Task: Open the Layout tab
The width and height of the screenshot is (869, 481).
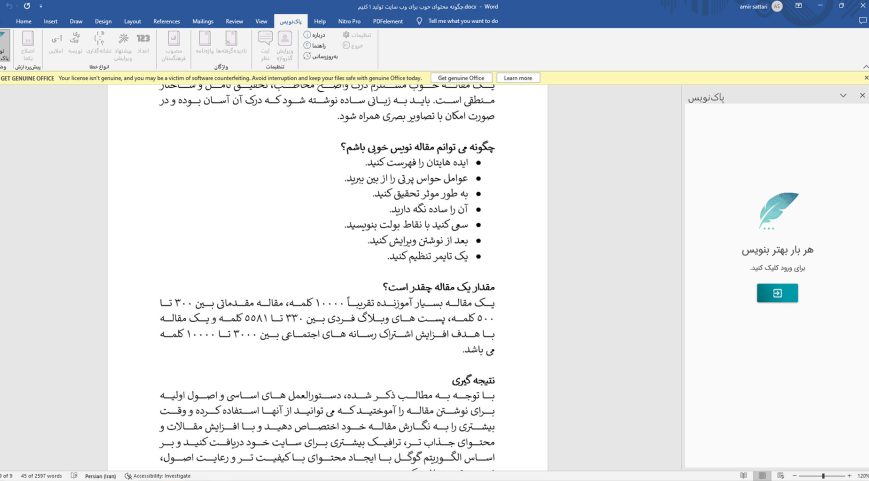Action: point(132,21)
